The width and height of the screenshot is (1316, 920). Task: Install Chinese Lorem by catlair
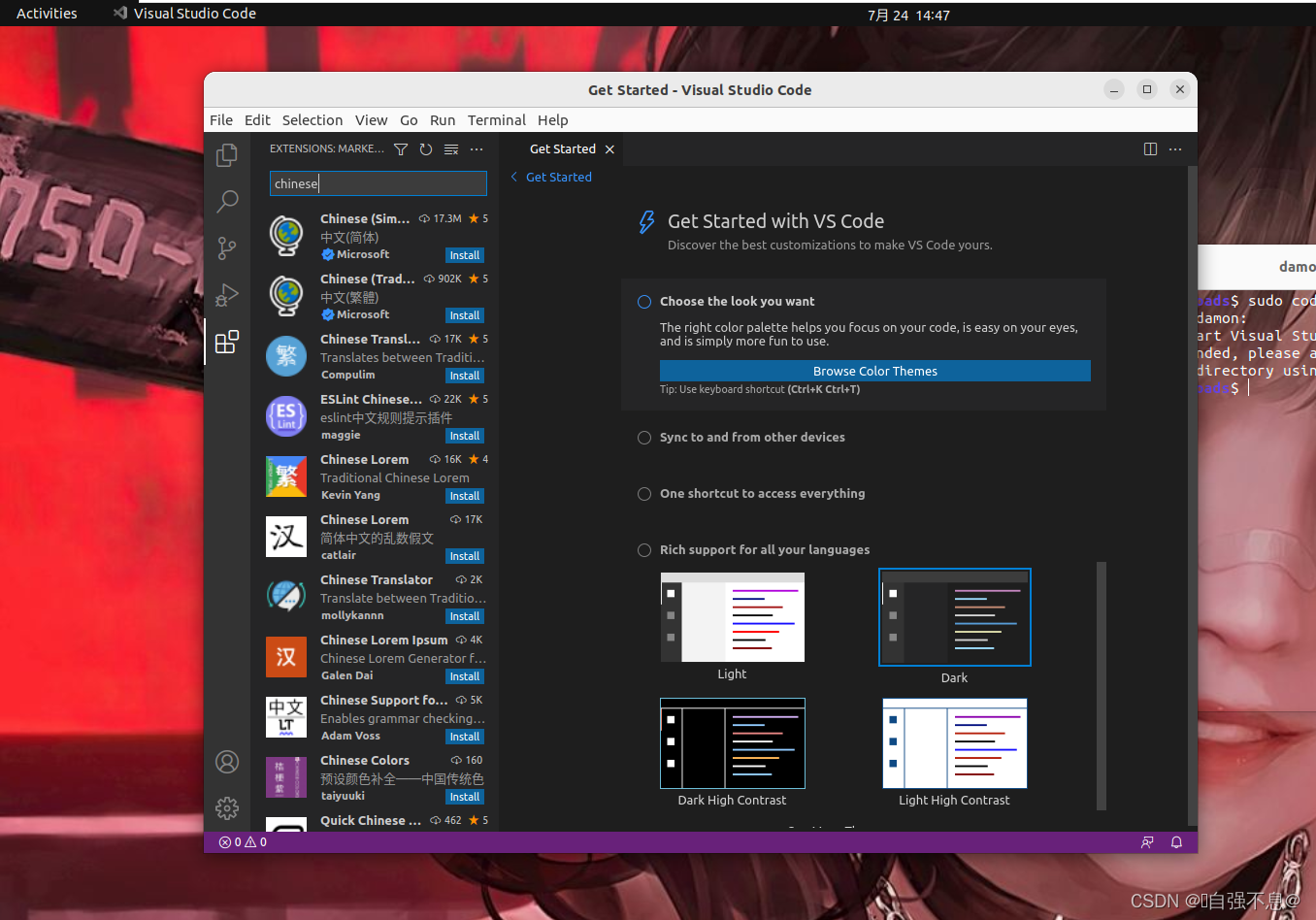click(465, 556)
